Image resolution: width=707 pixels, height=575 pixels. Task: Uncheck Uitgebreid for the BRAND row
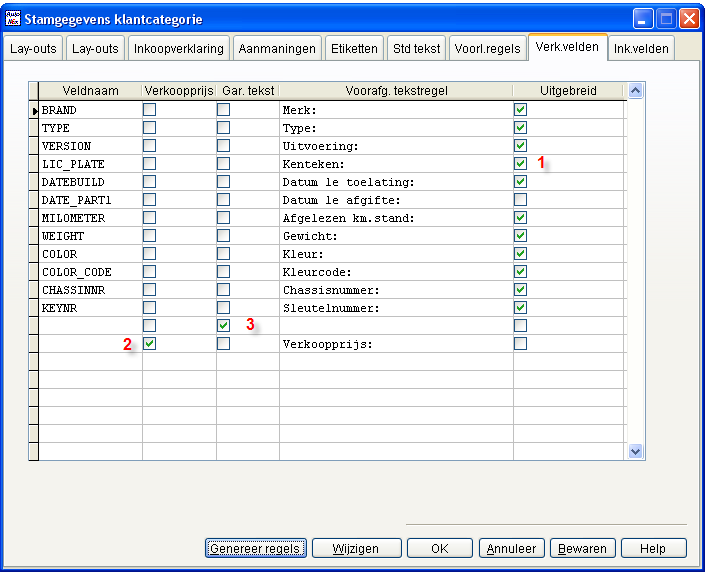click(x=520, y=110)
